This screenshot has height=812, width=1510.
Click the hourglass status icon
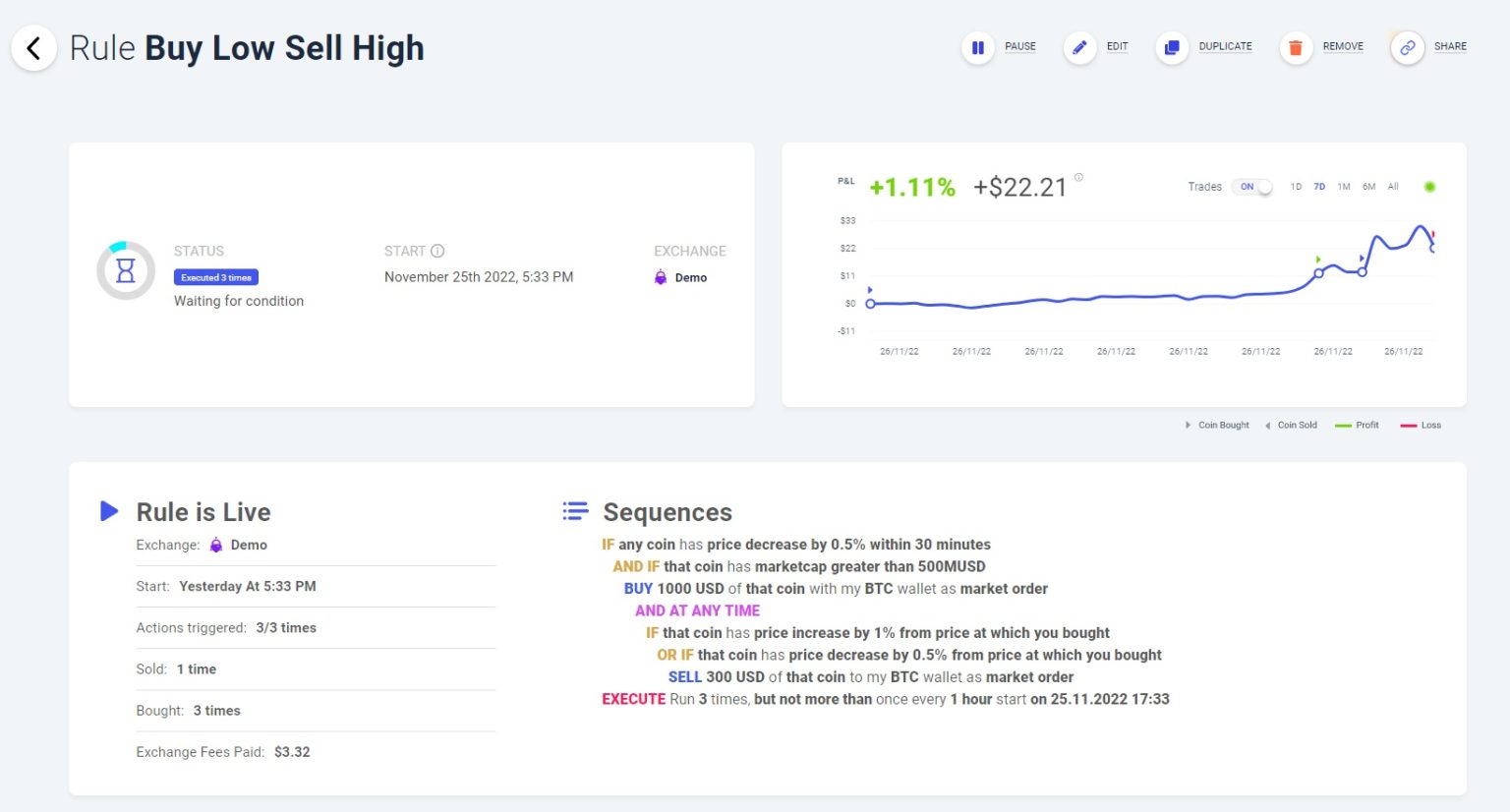click(125, 268)
